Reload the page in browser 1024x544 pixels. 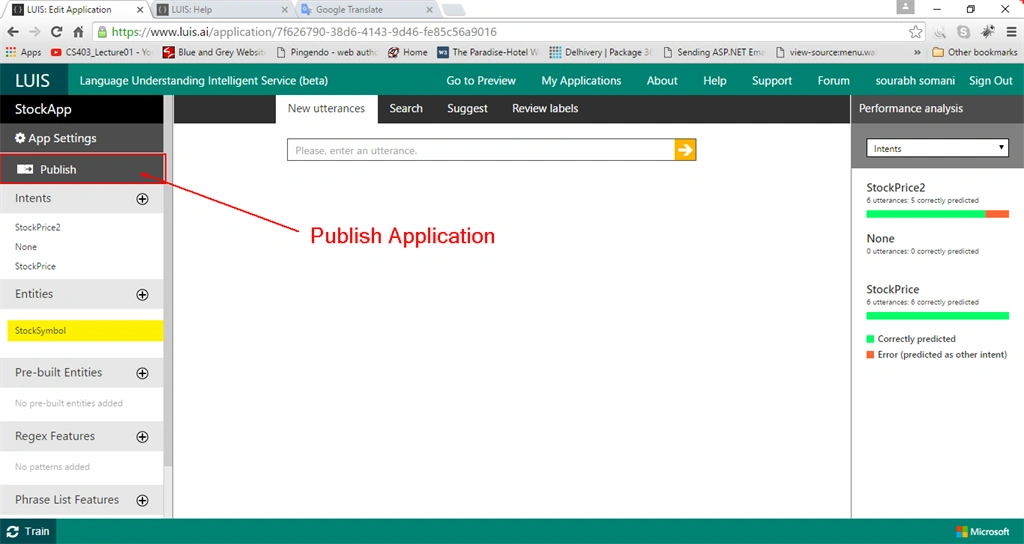56,31
